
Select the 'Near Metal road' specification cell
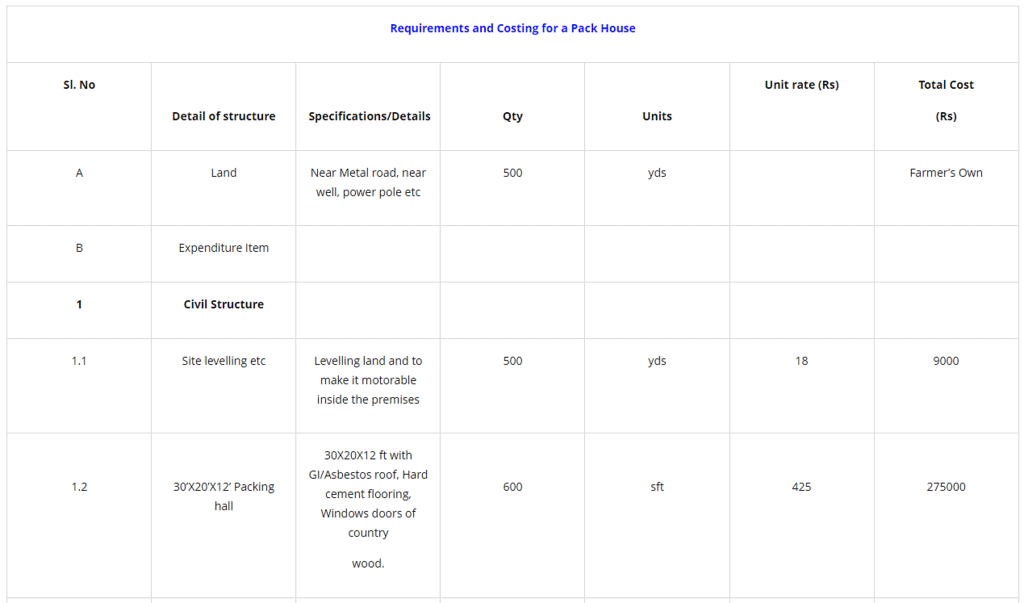368,182
